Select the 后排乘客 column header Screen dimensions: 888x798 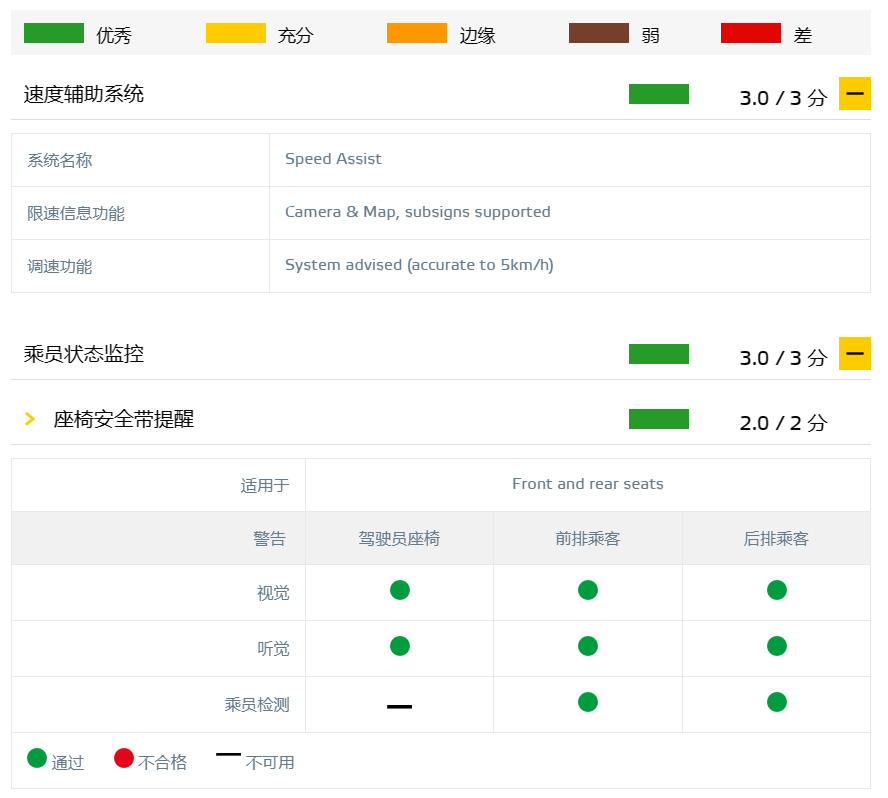(x=776, y=539)
